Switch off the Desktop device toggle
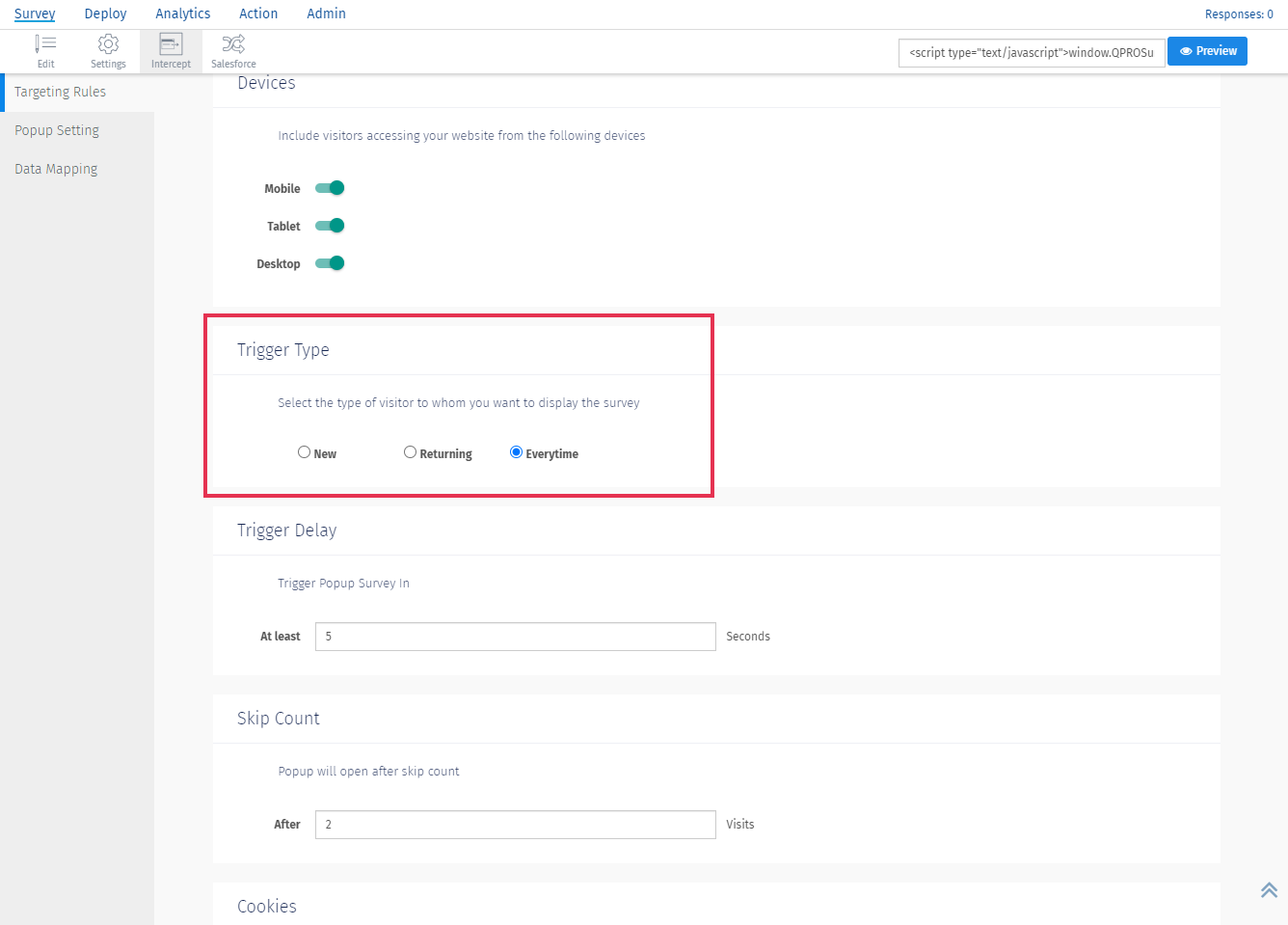 click(x=330, y=263)
